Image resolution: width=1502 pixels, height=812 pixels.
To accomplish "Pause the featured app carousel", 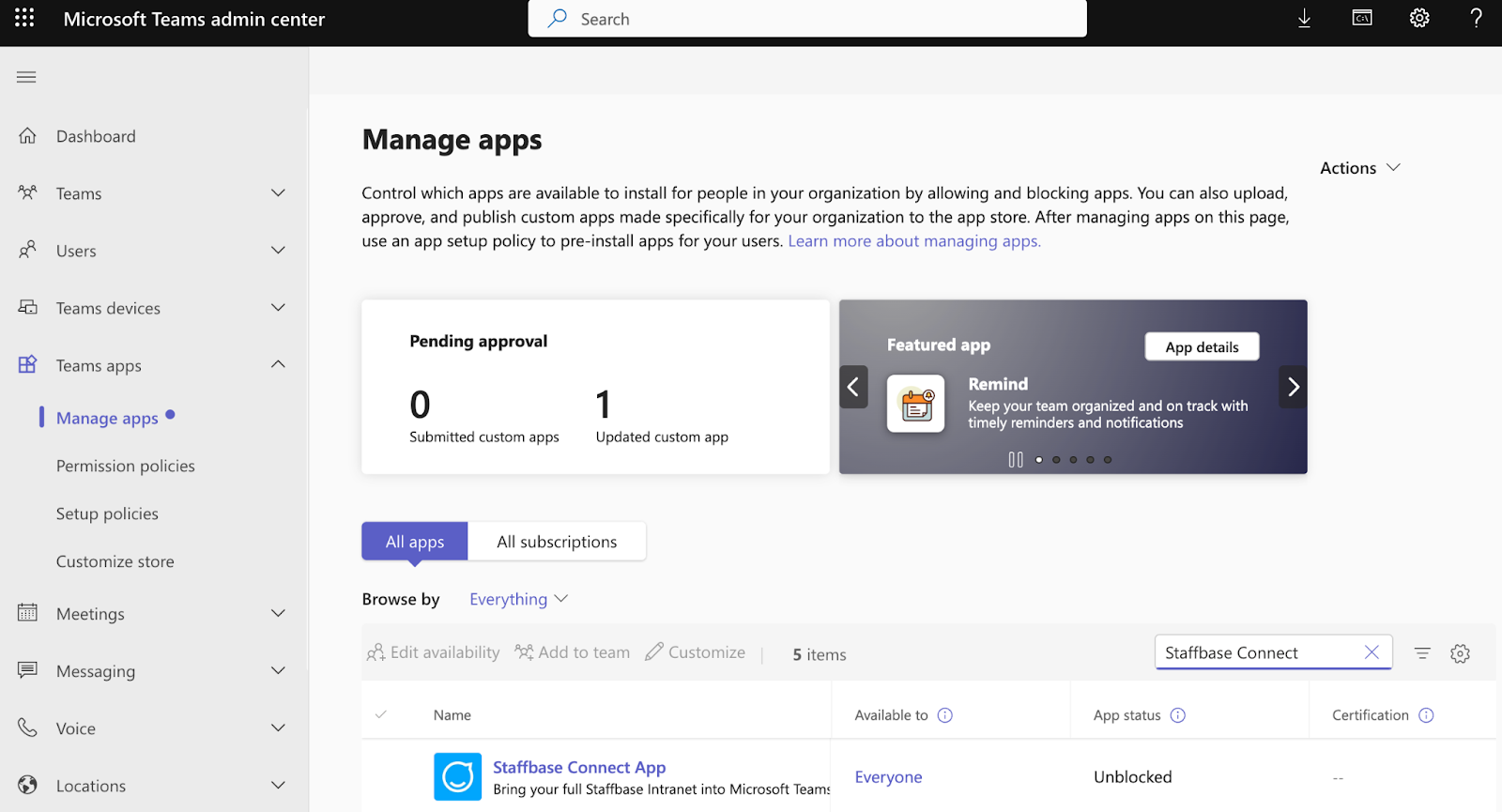I will click(x=1016, y=459).
